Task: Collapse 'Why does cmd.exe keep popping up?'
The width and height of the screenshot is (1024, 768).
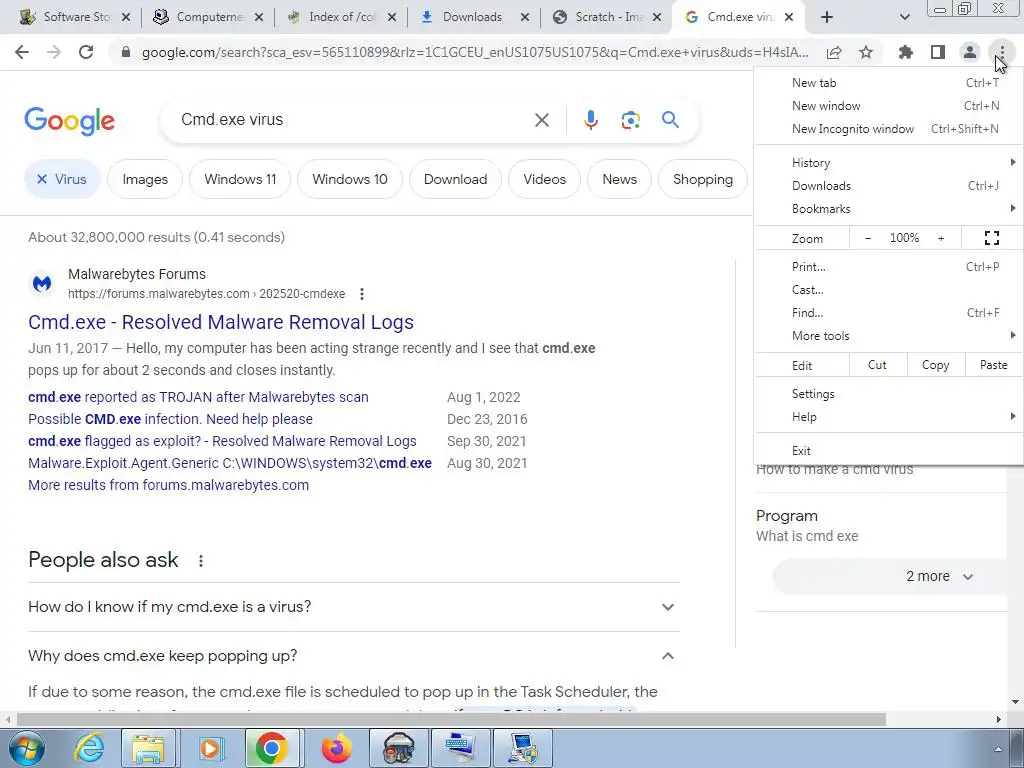Action: pos(354,656)
